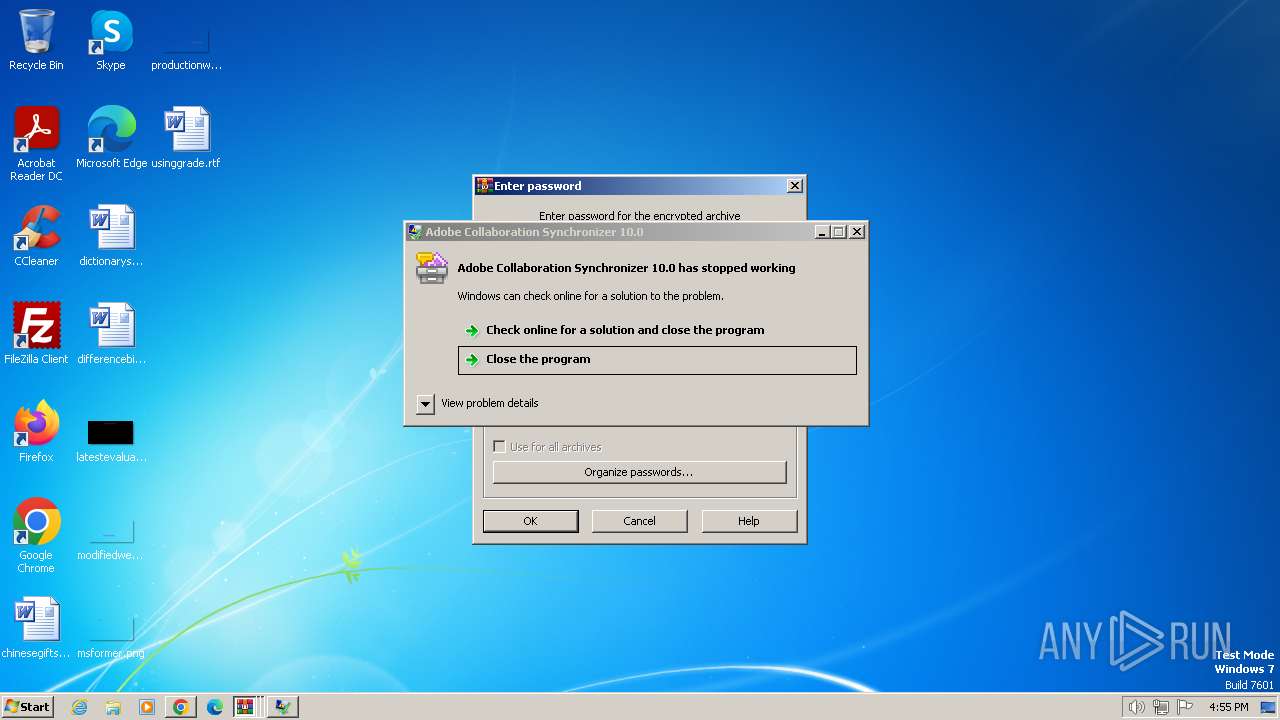Click OK in Enter password dialog
Screen dimensions: 1280x720
[x=530, y=521]
